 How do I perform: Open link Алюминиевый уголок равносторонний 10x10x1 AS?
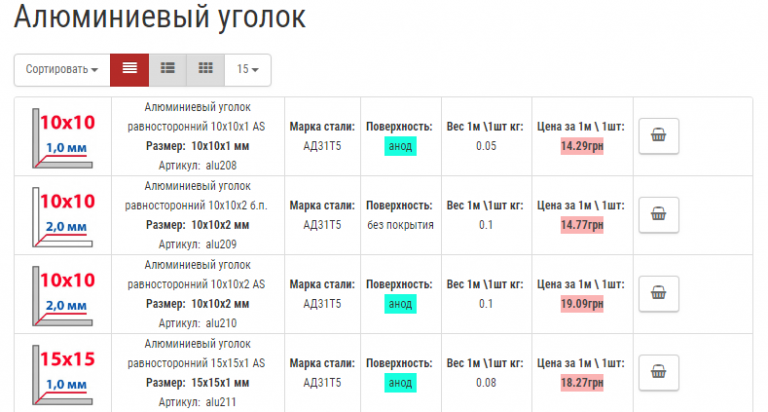tap(196, 115)
